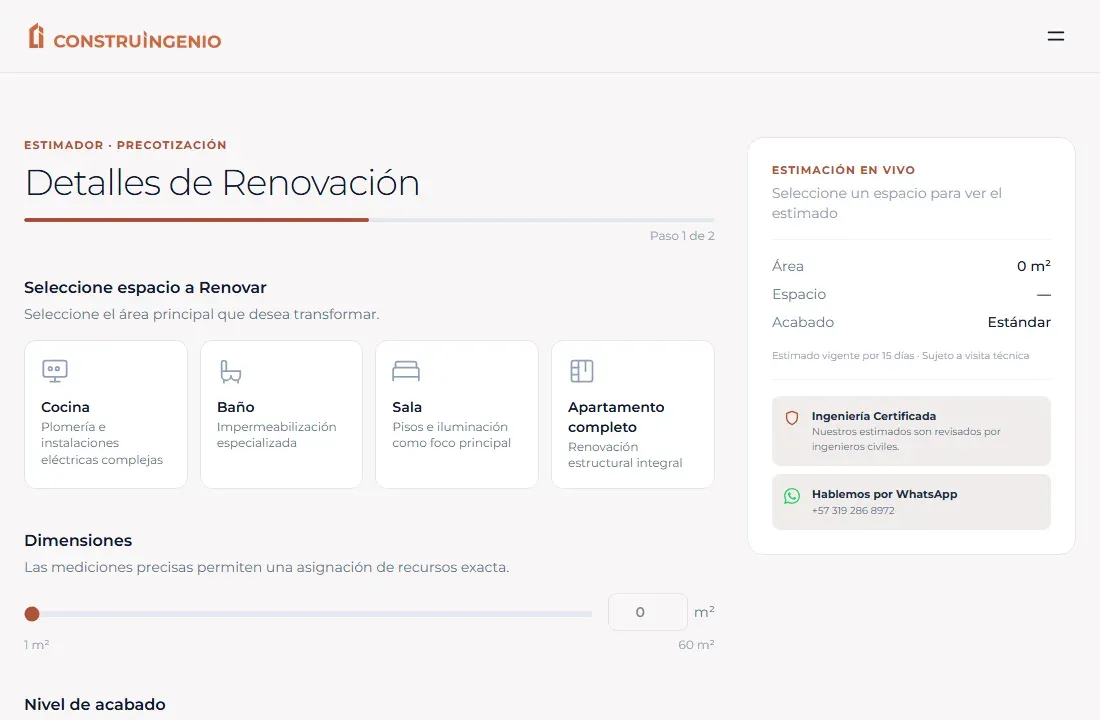Select the Baño renovation card
Viewport: 1100px width, 720px height.
(x=281, y=414)
